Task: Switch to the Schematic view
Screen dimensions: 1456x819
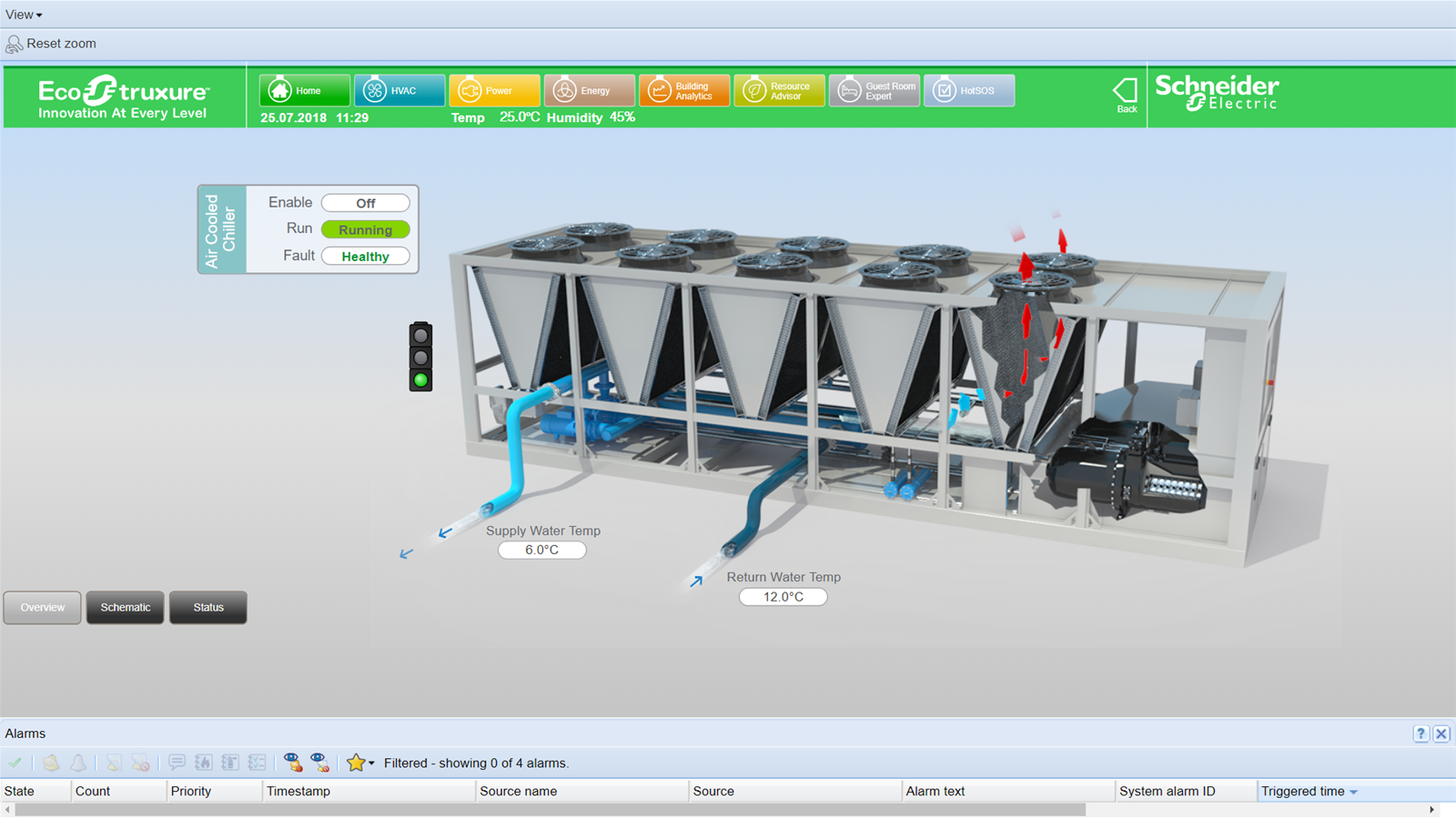Action: 126,608
